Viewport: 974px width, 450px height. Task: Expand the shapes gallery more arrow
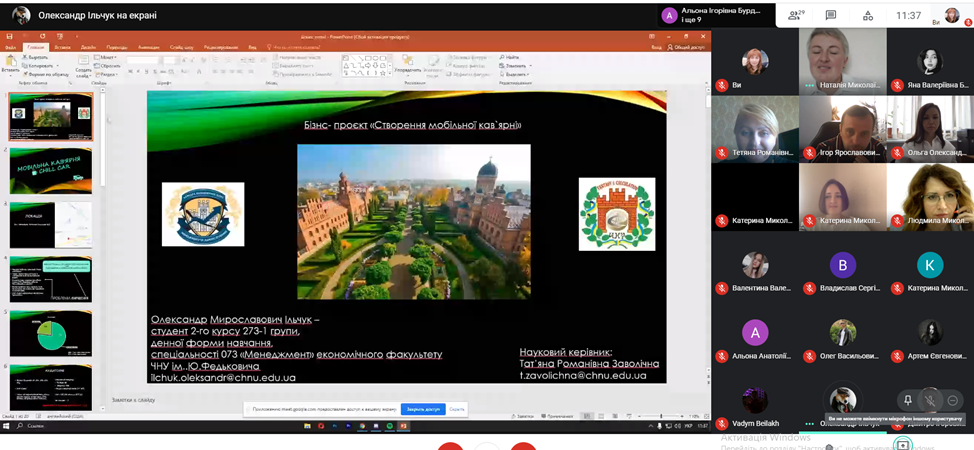point(390,73)
